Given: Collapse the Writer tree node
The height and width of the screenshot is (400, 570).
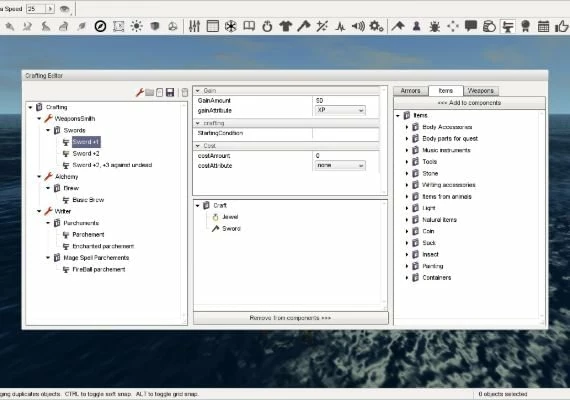Looking at the screenshot, I should [x=39, y=211].
